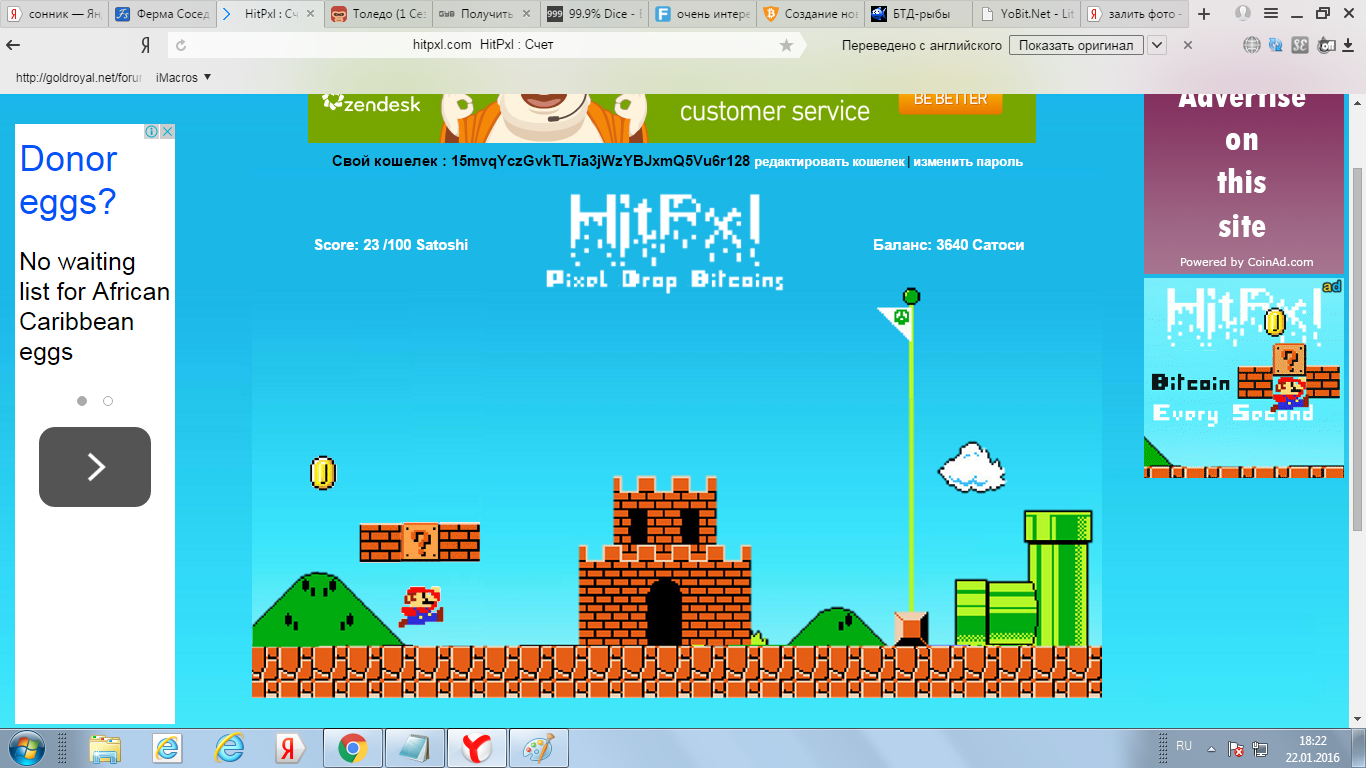1366x768 pixels.
Task: Show hidden system tray icons arrow
Action: pyautogui.click(x=1211, y=748)
